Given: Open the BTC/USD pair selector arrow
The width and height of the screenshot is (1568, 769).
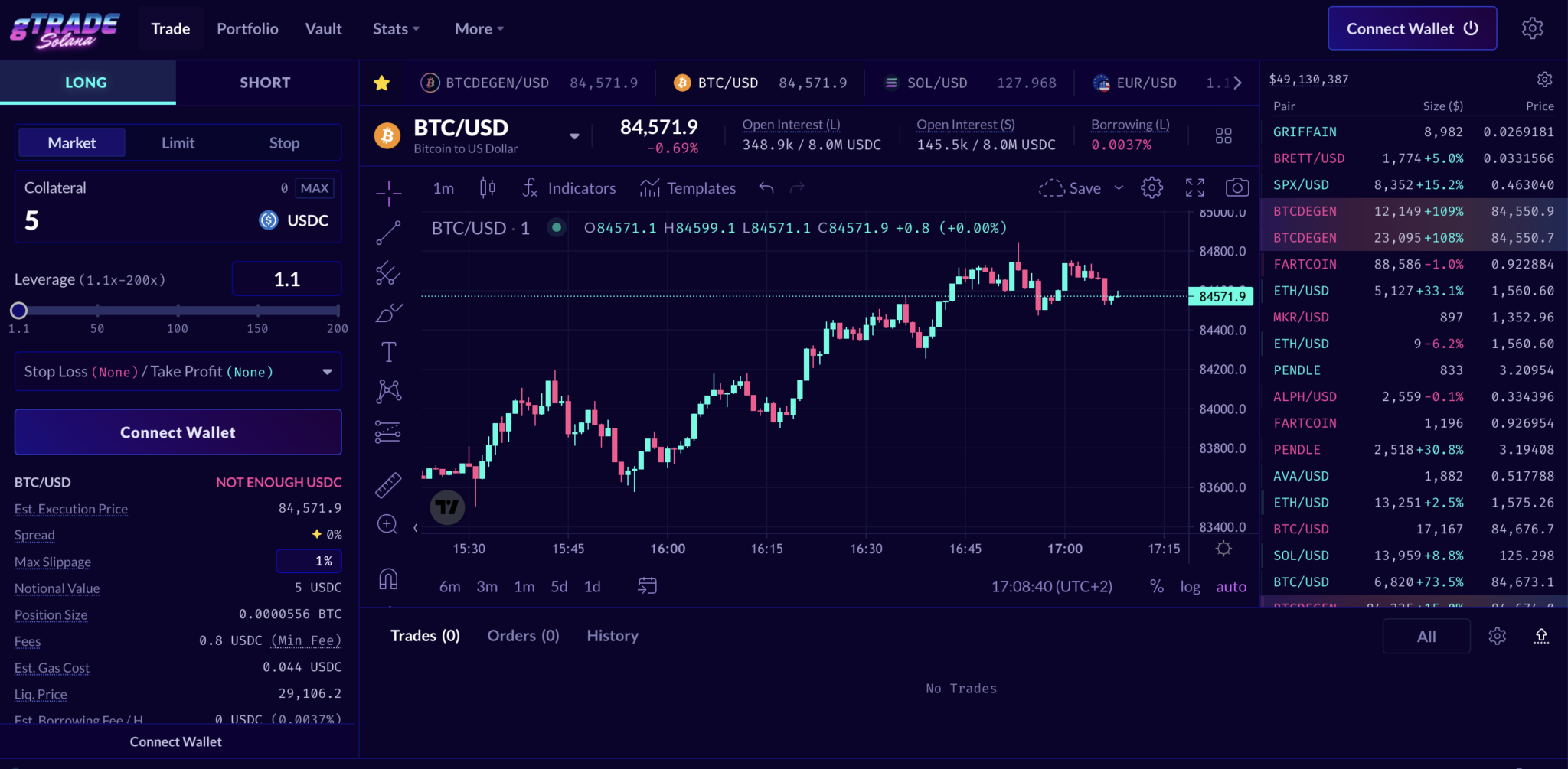Looking at the screenshot, I should click(574, 137).
